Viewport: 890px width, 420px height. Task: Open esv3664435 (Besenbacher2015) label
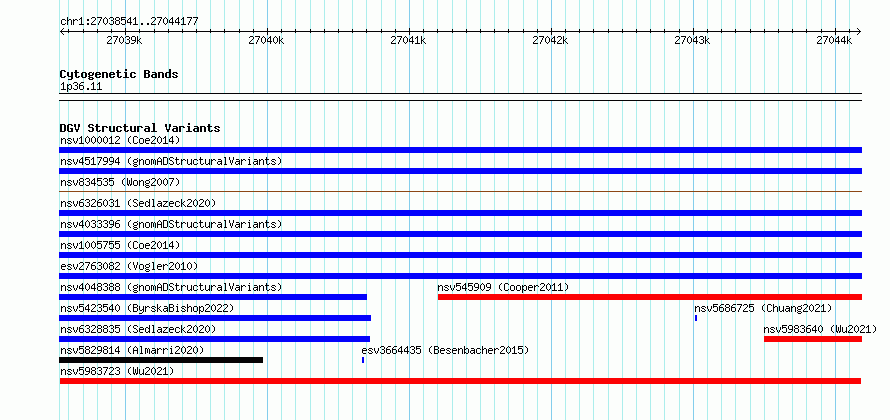coord(445,350)
